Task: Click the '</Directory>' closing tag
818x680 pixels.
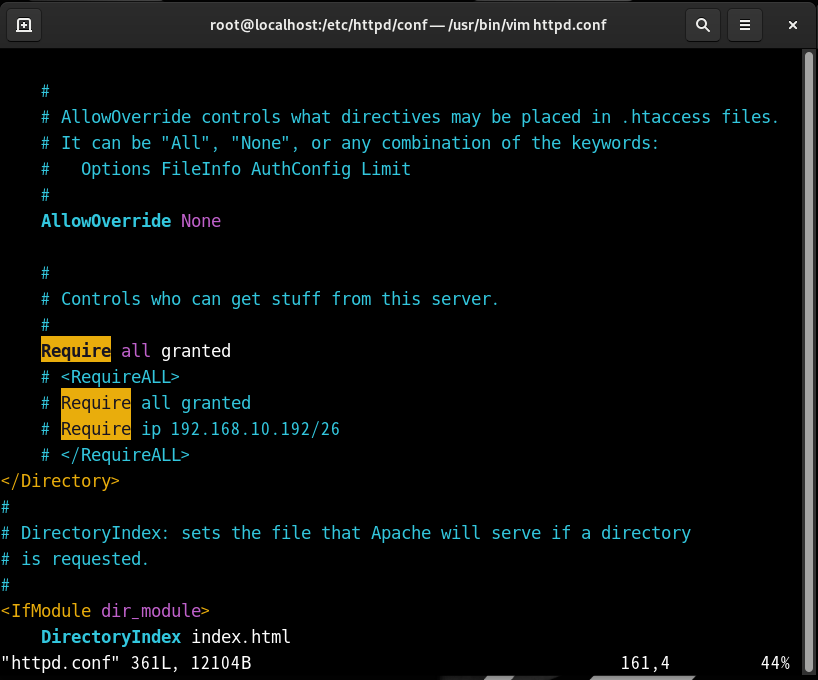Action: tap(60, 481)
